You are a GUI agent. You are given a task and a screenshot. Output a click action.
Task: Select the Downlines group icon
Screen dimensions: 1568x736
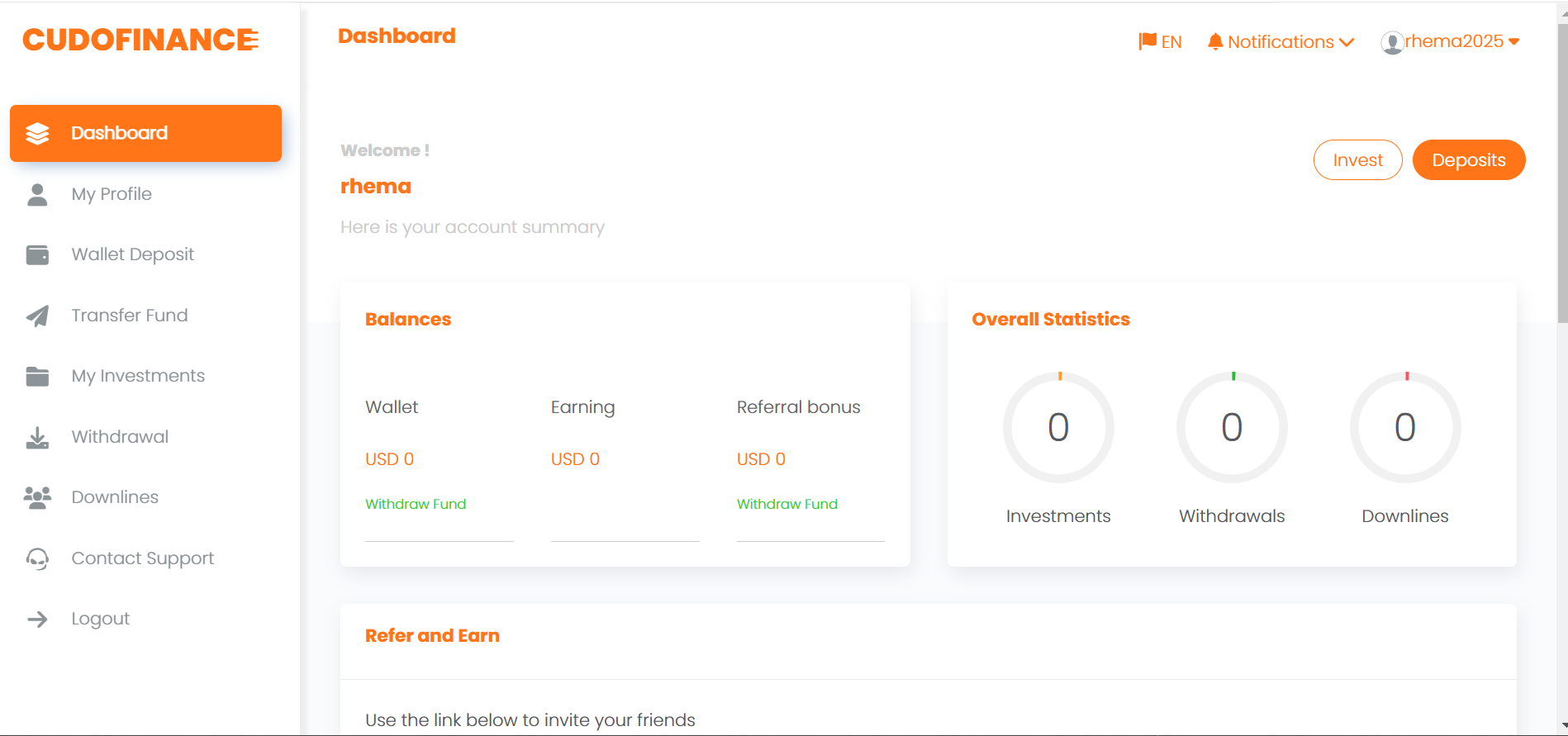[x=37, y=496]
